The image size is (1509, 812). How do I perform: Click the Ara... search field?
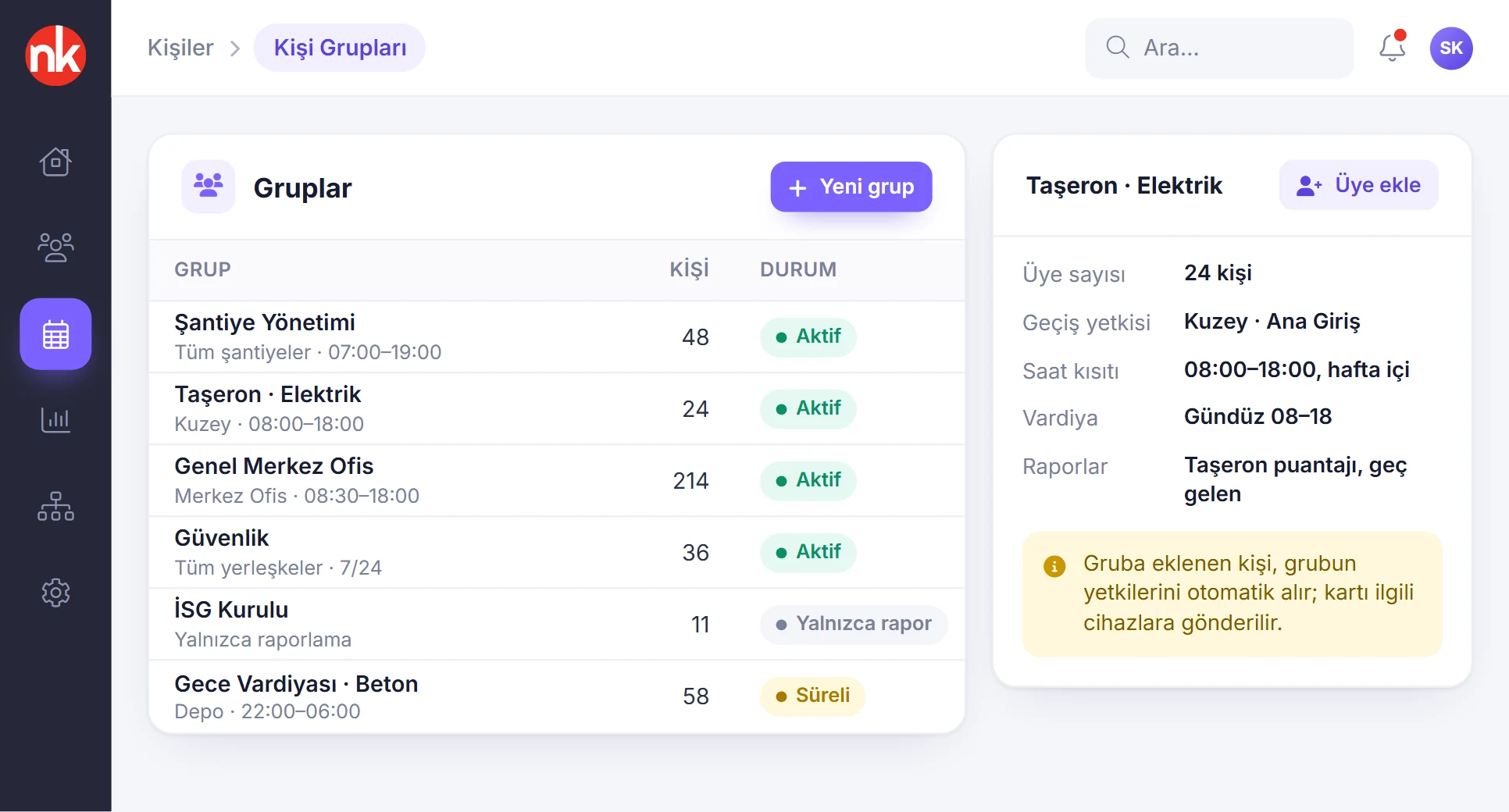tap(1218, 48)
